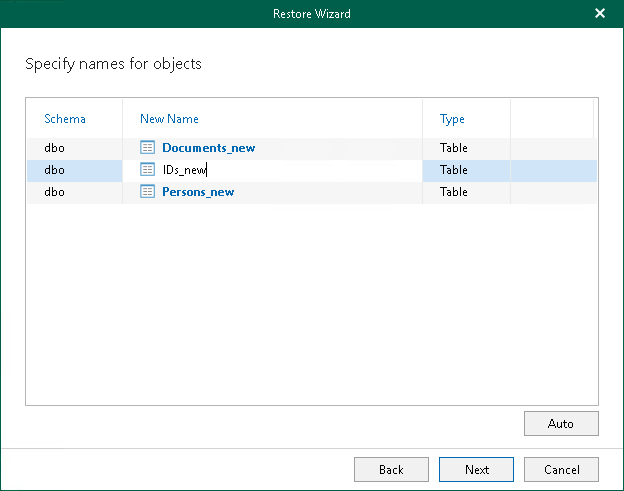Image resolution: width=624 pixels, height=491 pixels.
Task: Sort by the New Name column header
Action: click(x=169, y=119)
